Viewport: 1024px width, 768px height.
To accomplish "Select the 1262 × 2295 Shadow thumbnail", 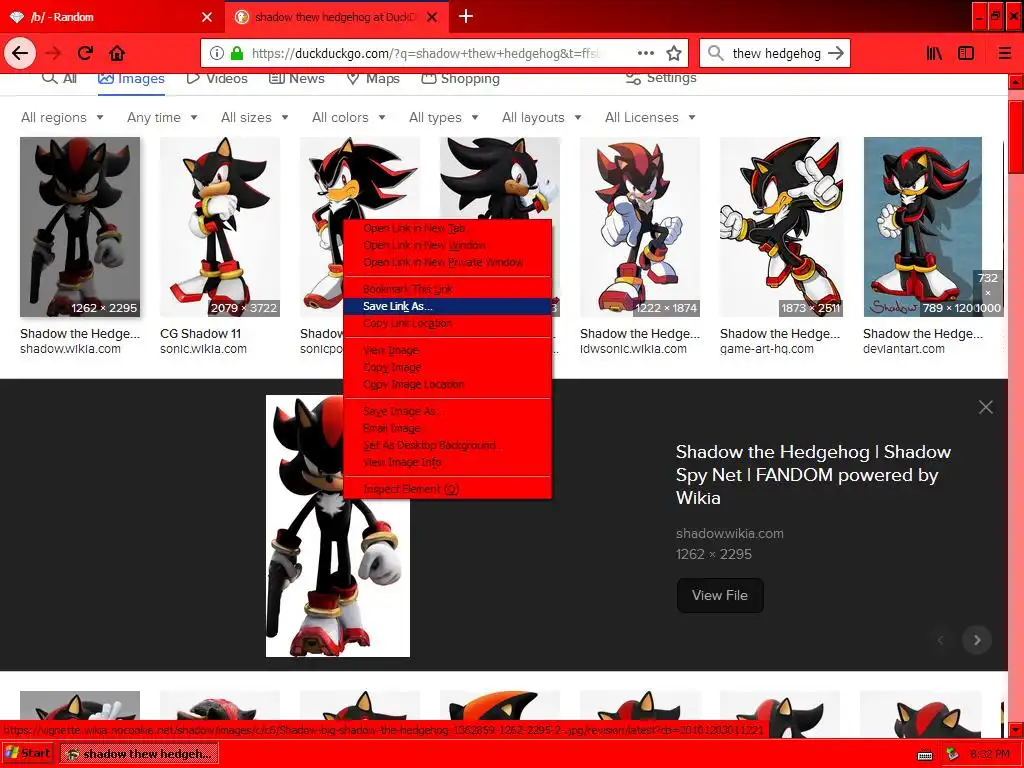I will point(80,227).
